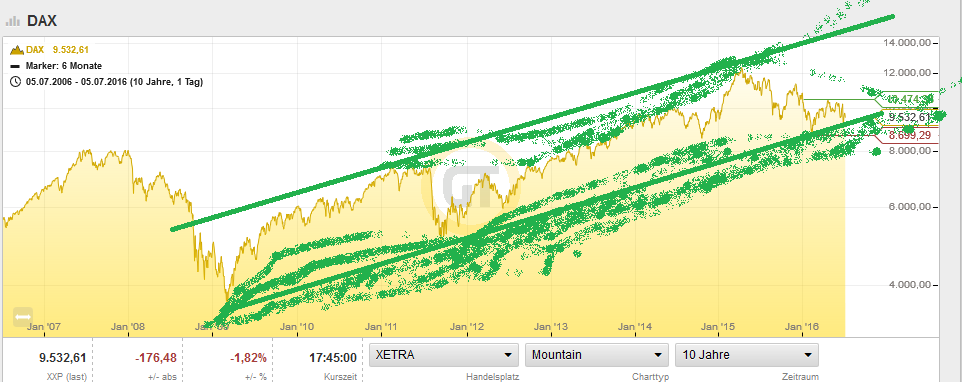This screenshot has height=382, width=962.
Task: Click the last price 9.532,61 in bottom bar
Action: coord(63,357)
